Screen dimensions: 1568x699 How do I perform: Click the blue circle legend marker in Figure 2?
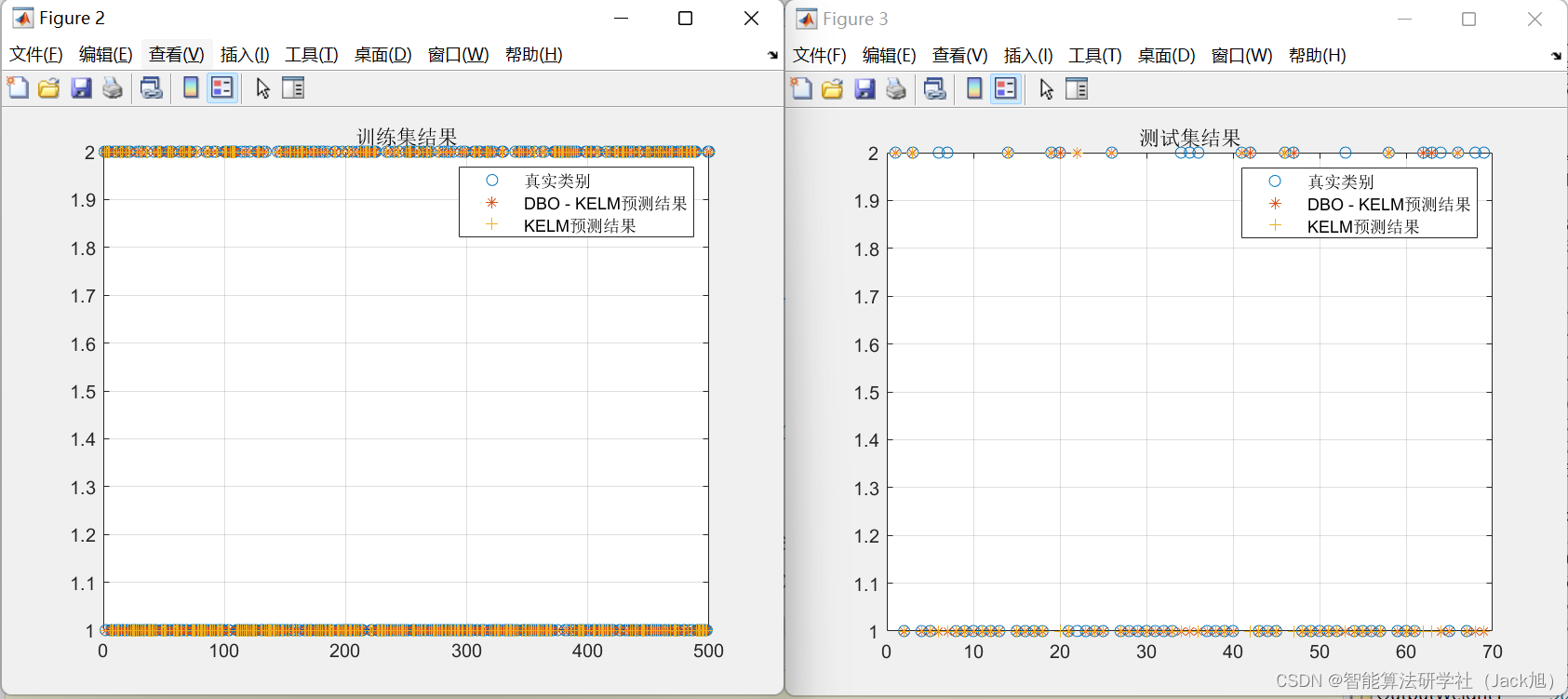(x=492, y=181)
